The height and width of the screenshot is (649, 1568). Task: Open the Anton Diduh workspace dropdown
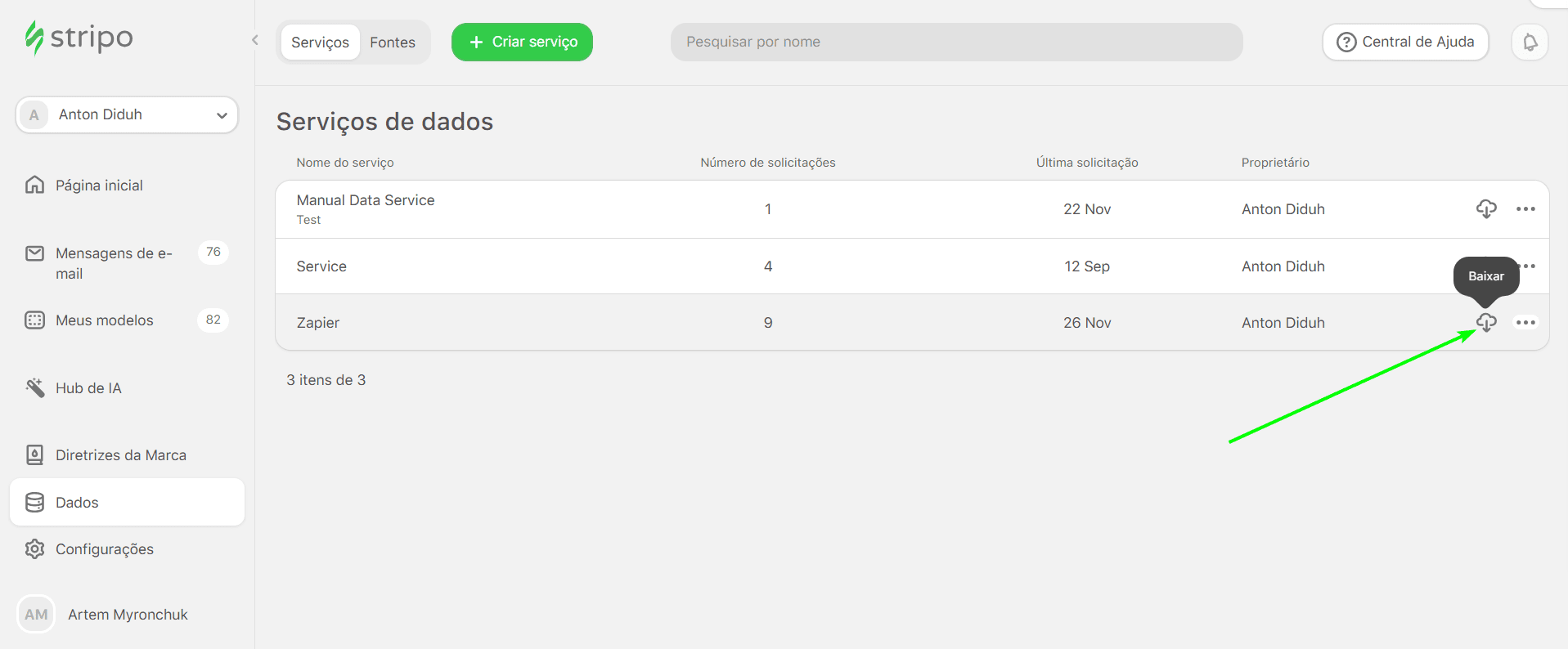click(x=127, y=114)
